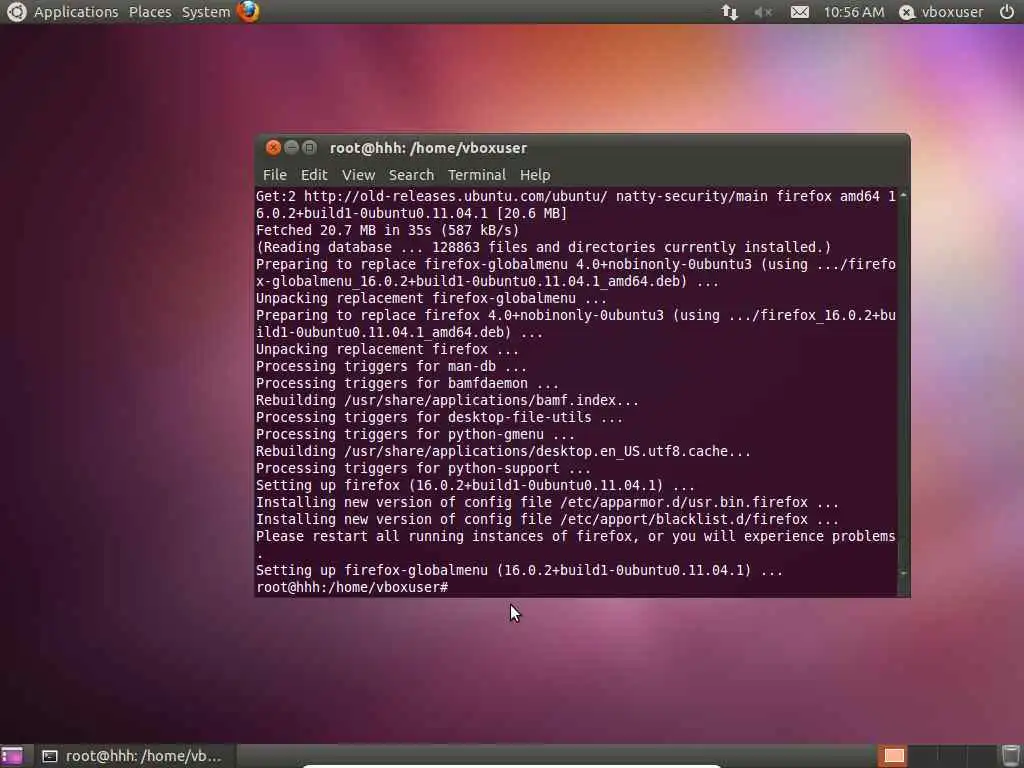The height and width of the screenshot is (768, 1024).
Task: Open the network connections indicator
Action: [729, 12]
